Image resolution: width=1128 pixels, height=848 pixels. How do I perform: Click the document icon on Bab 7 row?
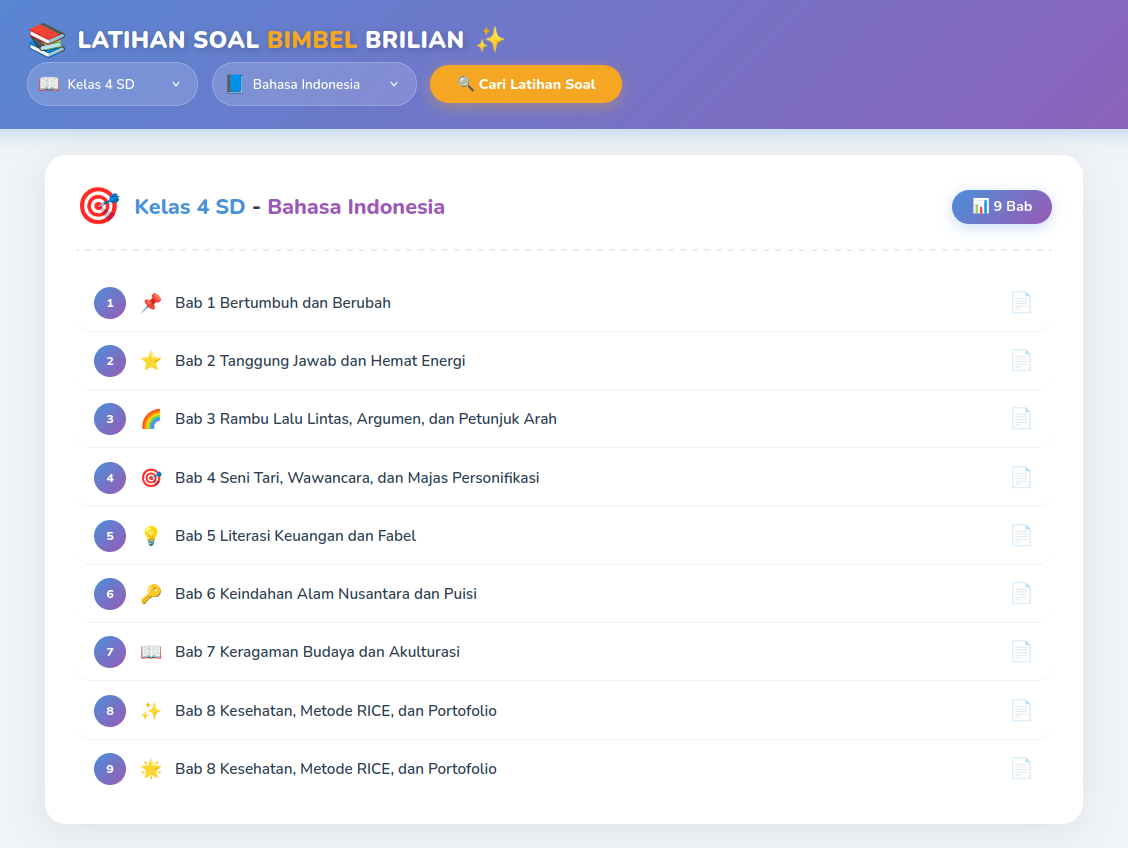(1021, 652)
